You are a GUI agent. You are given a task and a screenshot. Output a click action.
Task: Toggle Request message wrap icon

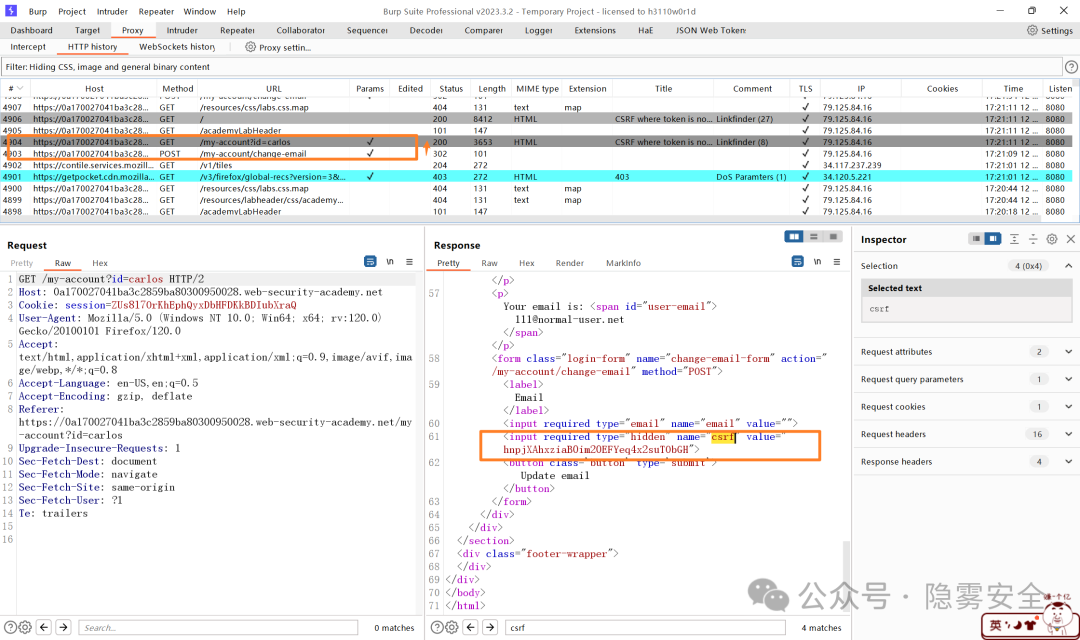[x=370, y=262]
